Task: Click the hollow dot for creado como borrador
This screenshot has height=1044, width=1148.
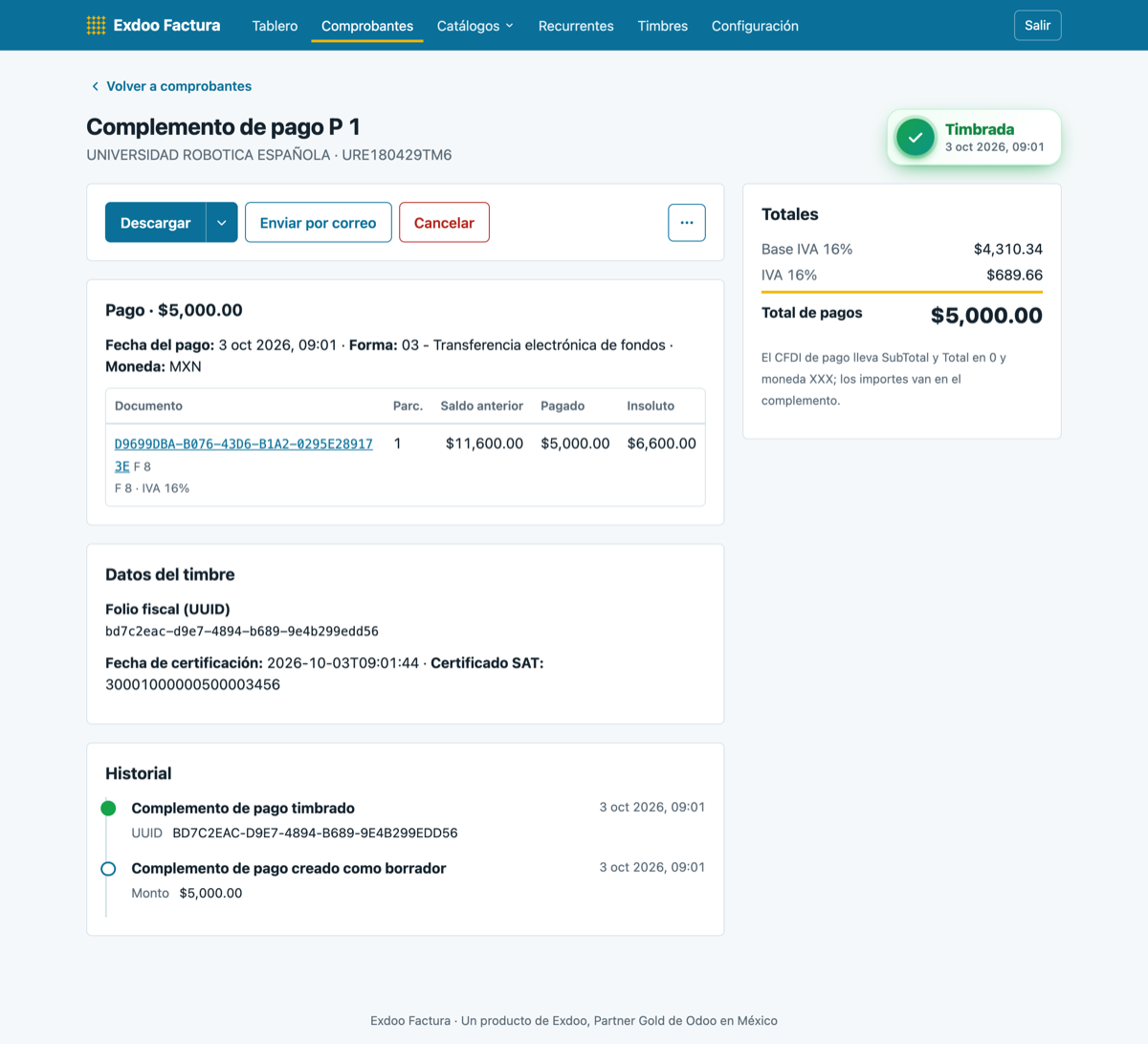Action: click(108, 869)
